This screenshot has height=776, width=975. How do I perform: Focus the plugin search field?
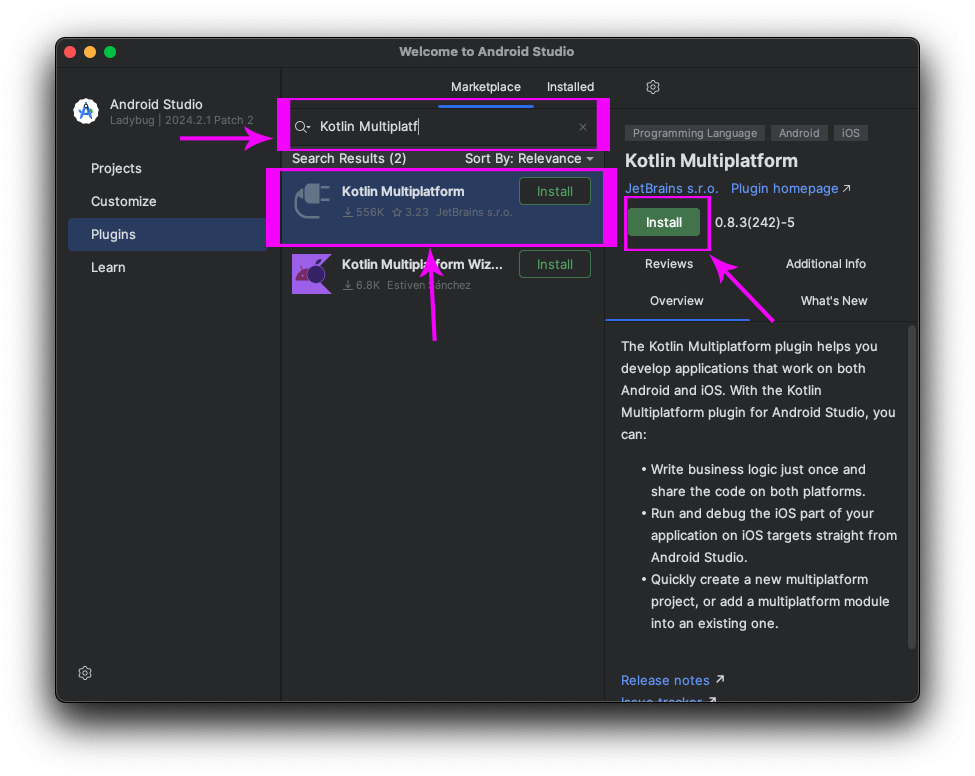[x=443, y=127]
